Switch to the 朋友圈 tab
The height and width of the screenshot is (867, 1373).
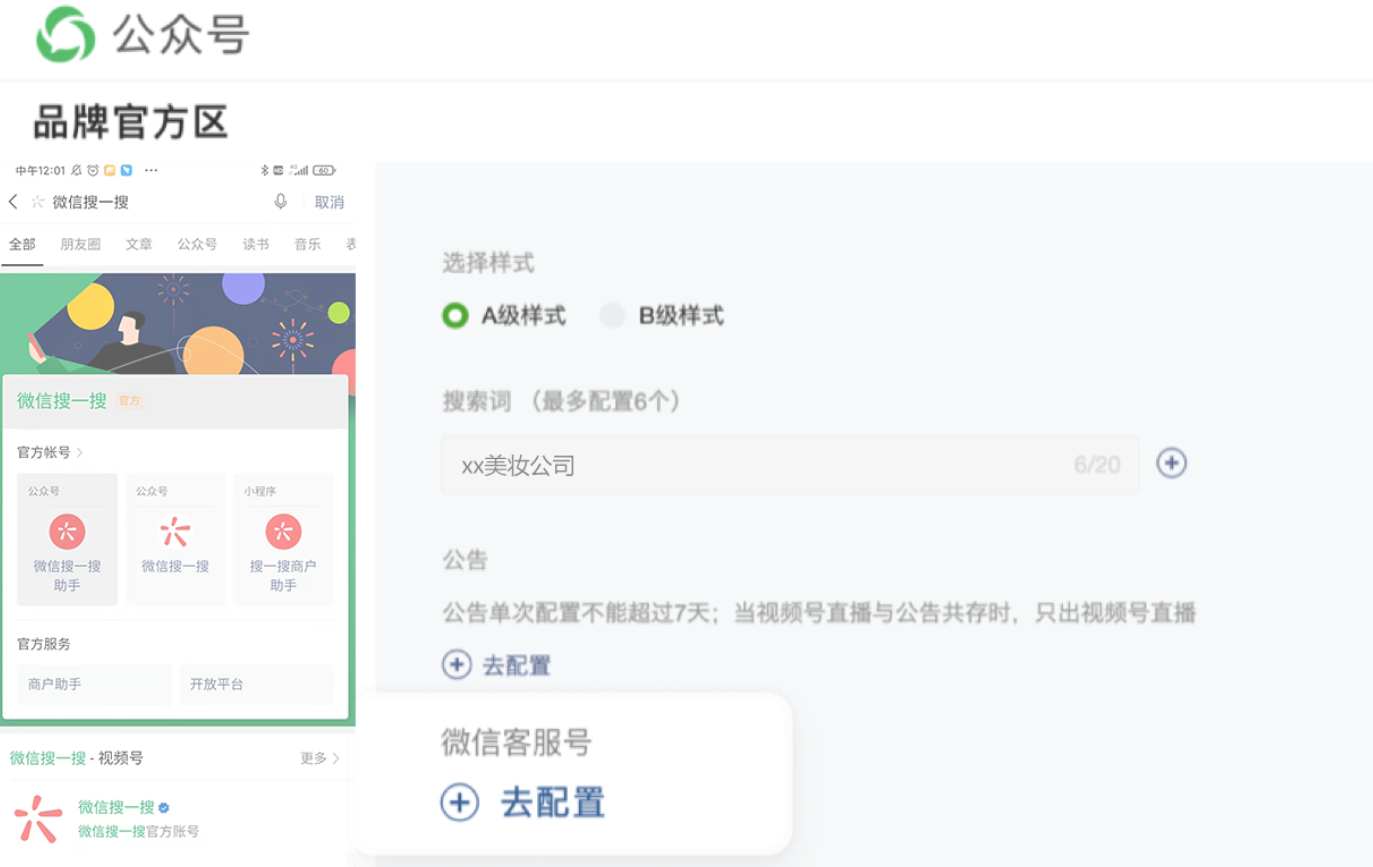pos(80,244)
